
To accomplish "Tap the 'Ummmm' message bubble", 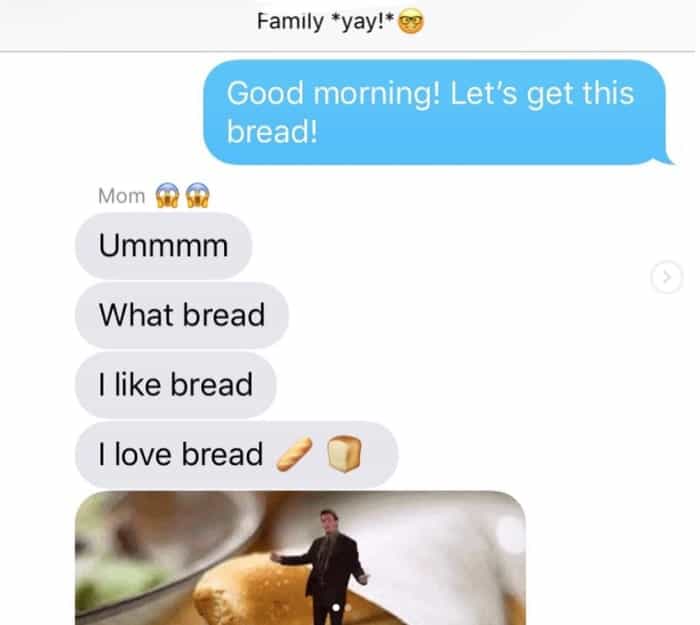I will point(163,246).
